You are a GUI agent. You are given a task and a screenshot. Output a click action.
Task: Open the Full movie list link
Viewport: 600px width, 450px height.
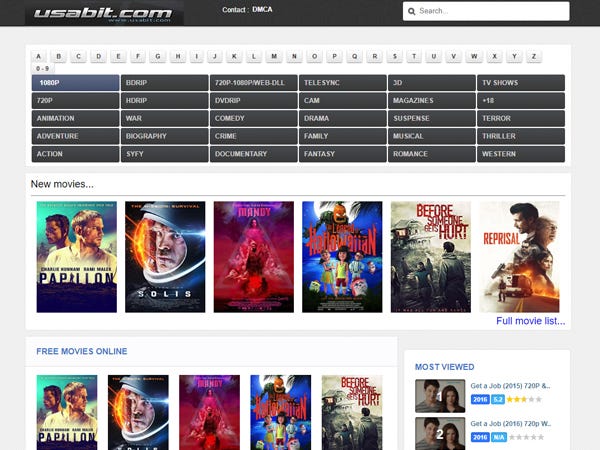pyautogui.click(x=530, y=321)
